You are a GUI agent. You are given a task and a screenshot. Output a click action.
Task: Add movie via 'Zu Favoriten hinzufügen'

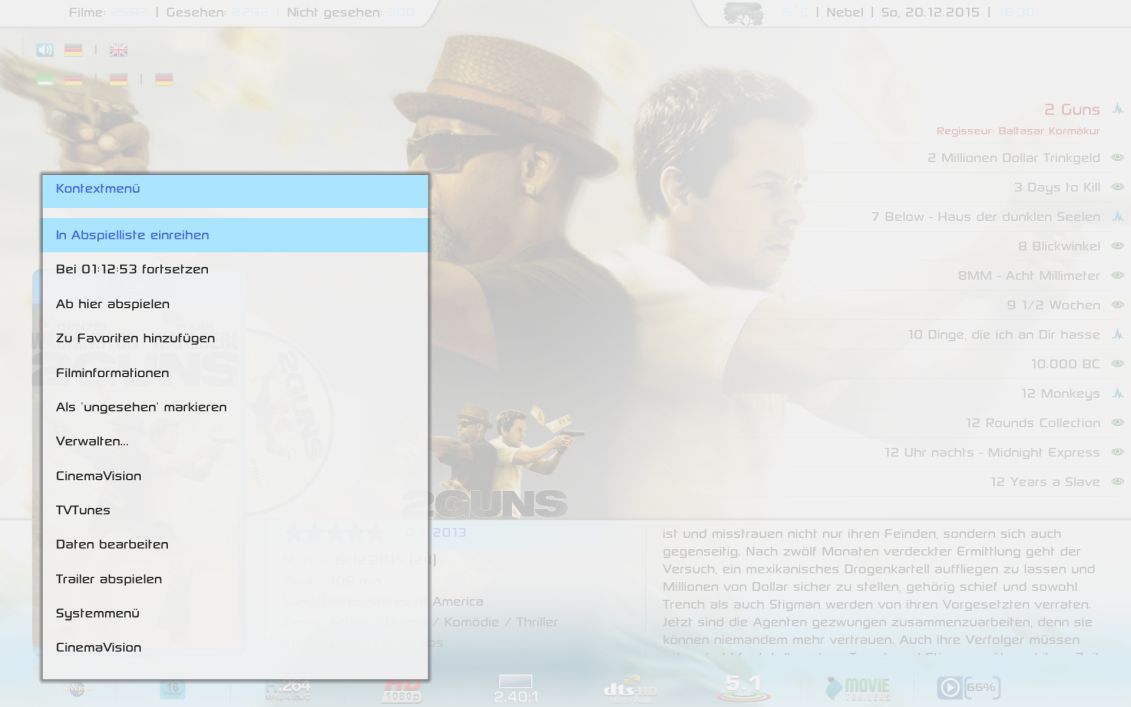(235, 338)
